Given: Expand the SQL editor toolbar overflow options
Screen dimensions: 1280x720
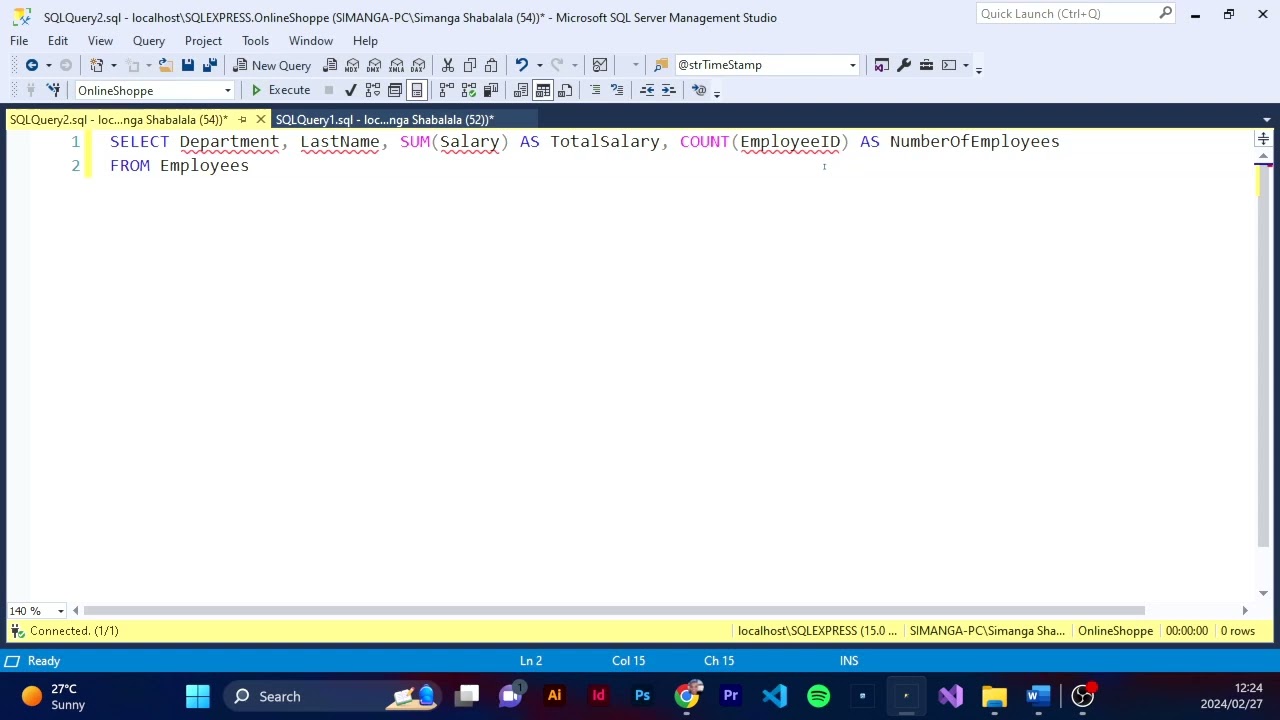Looking at the screenshot, I should coord(716,92).
